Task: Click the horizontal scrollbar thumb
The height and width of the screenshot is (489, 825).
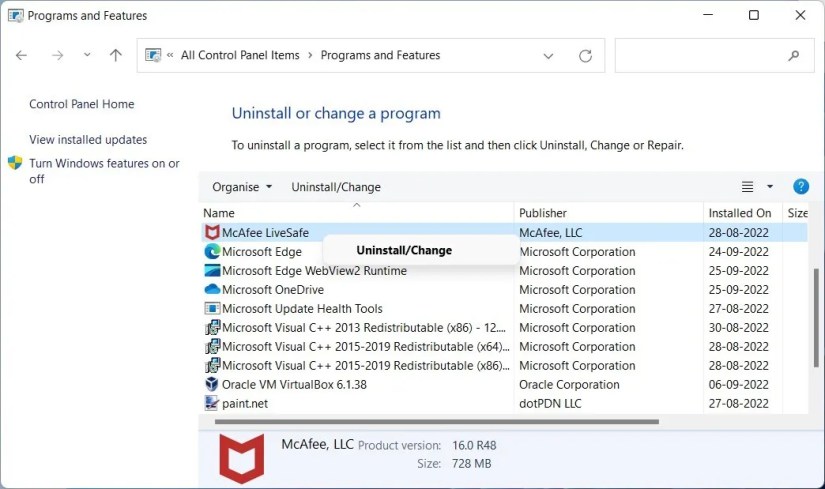Action: 437,422
